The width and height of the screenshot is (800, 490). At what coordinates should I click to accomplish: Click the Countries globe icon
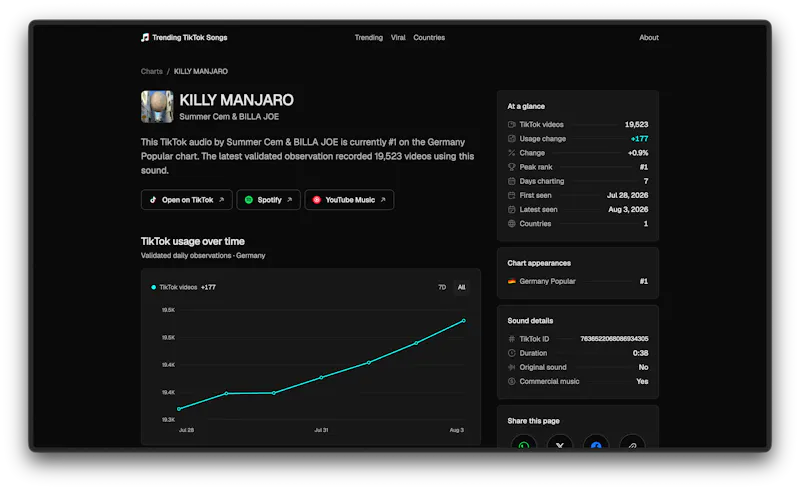pyautogui.click(x=512, y=224)
